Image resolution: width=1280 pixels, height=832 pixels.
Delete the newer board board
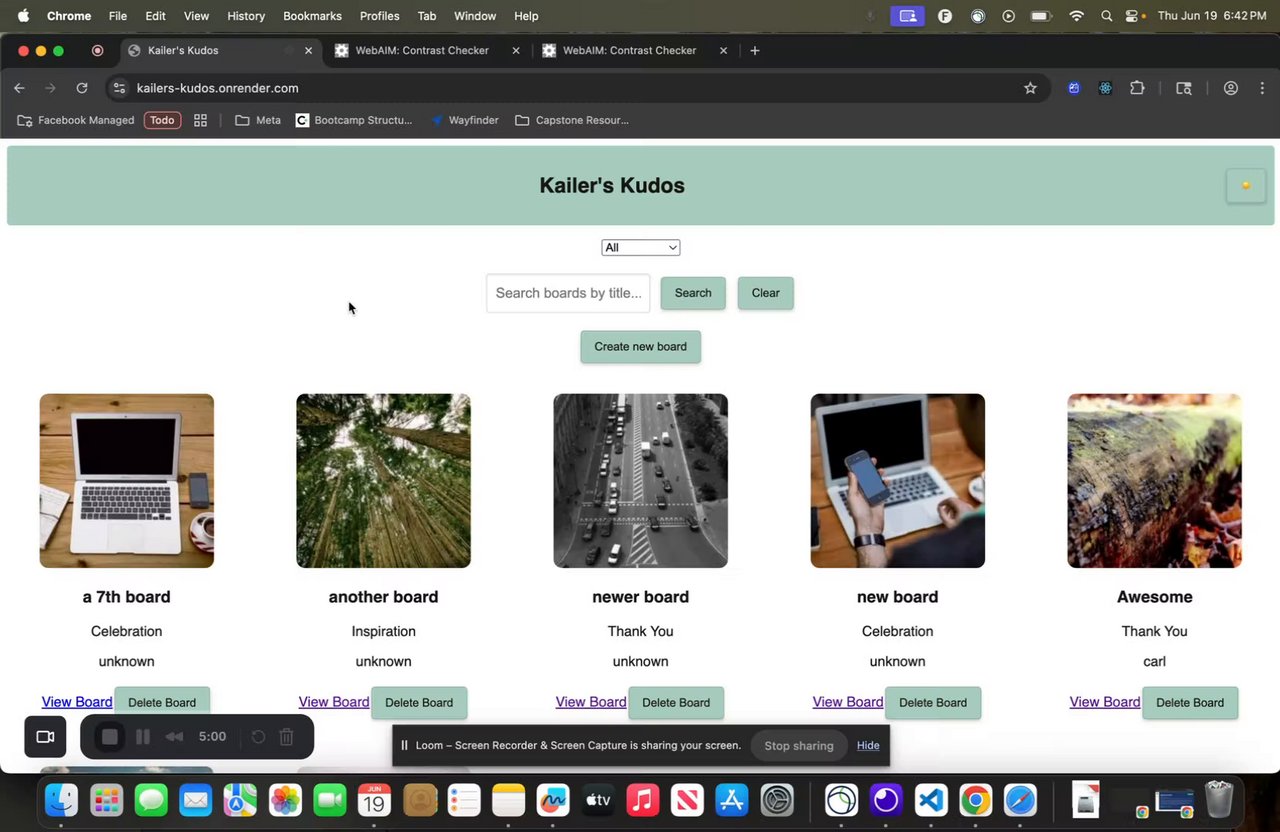pyautogui.click(x=676, y=702)
